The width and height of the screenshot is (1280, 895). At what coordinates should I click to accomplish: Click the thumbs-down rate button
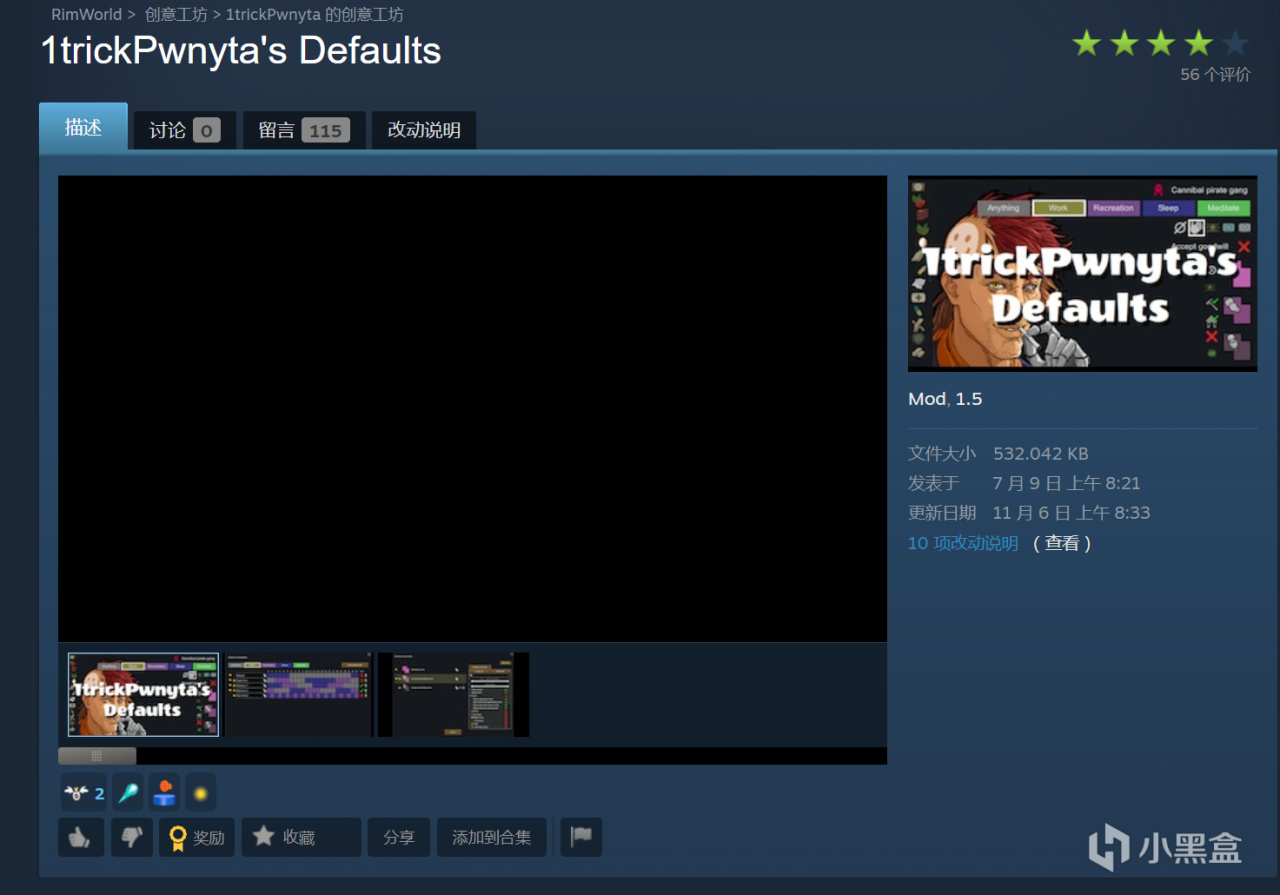[131, 837]
